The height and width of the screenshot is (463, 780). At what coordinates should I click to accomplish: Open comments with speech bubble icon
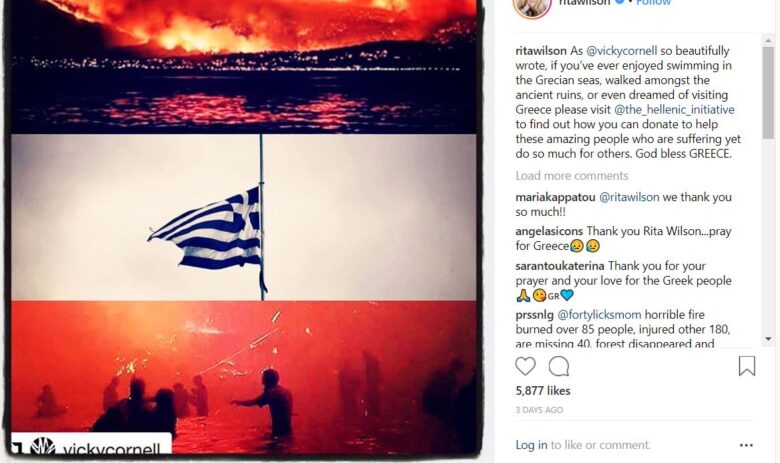pos(559,367)
